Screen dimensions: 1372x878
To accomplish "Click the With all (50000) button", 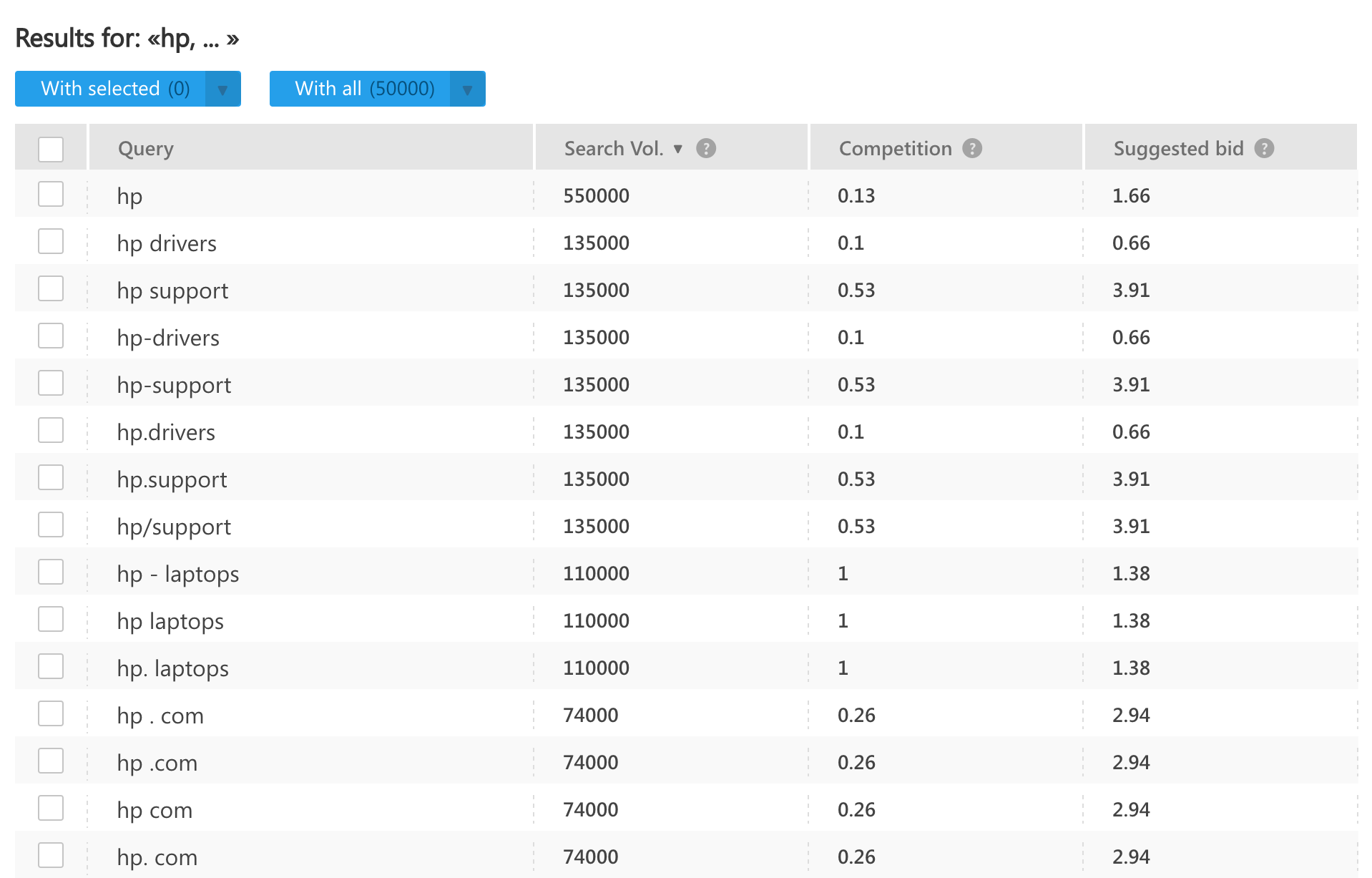I will tap(360, 89).
